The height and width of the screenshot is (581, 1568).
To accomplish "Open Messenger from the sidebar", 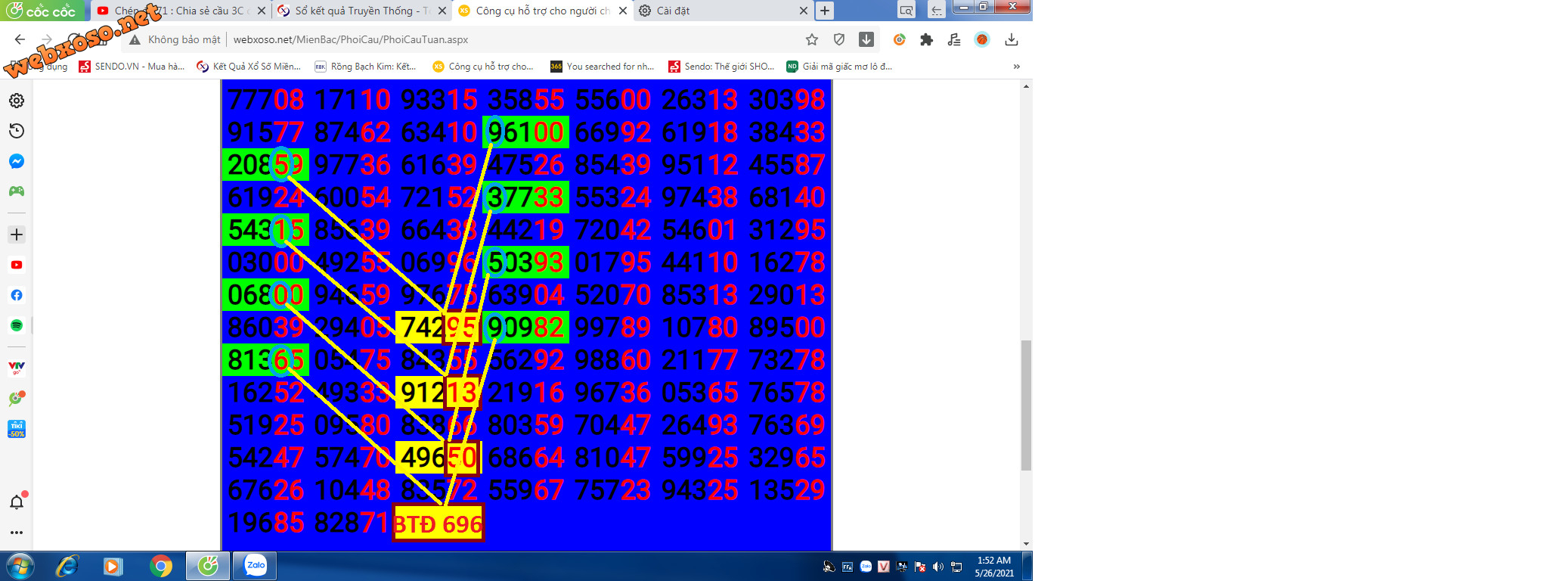I will 17,161.
